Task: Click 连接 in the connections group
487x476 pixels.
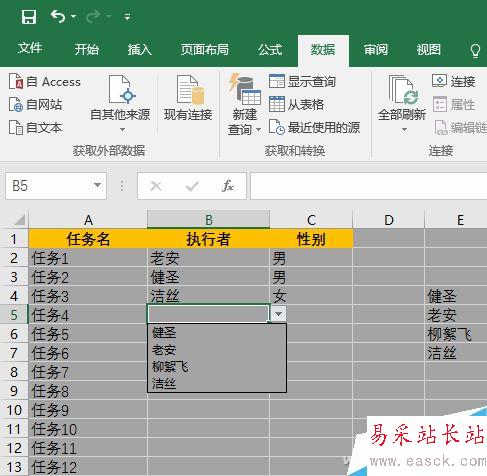Action: 453,81
